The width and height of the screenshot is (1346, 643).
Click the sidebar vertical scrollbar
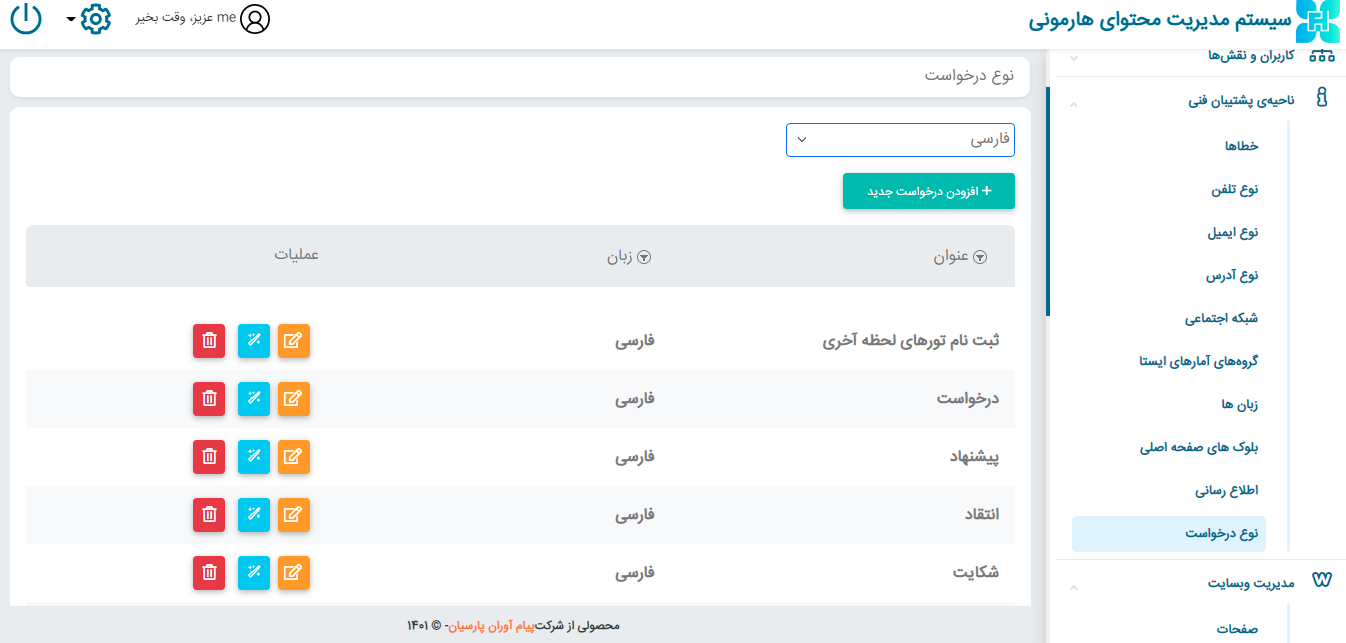click(1048, 200)
